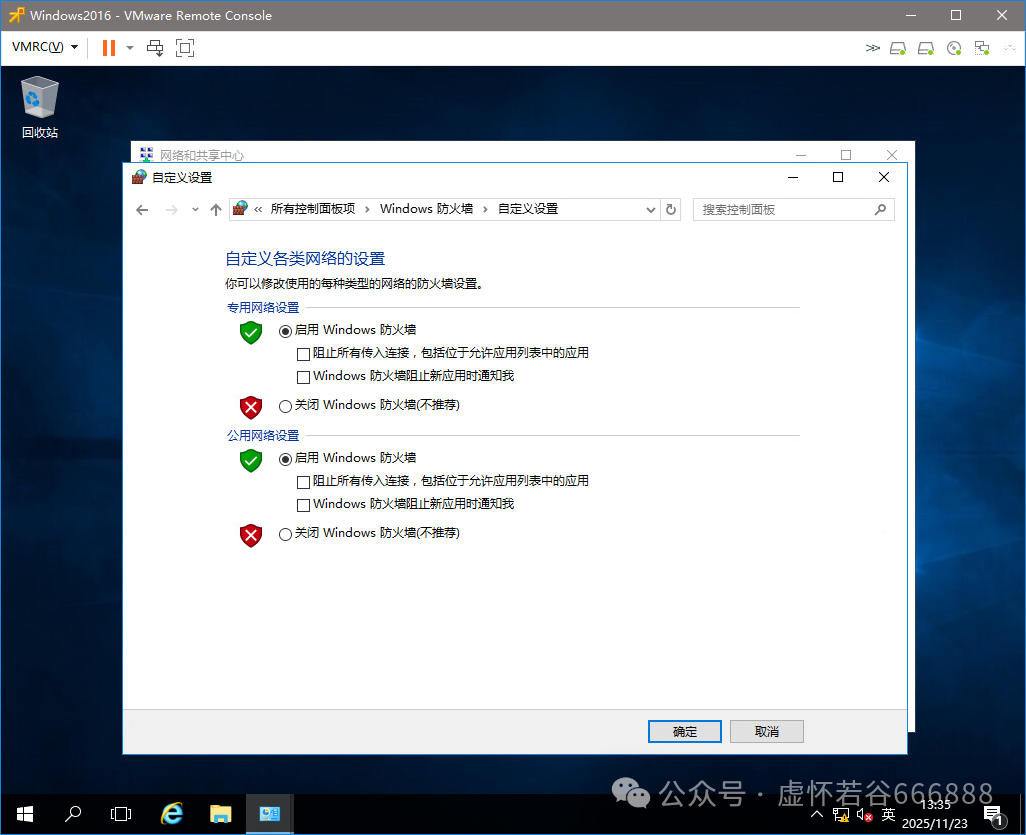Click the second hard disk device icon
The height and width of the screenshot is (835, 1026).
(926, 48)
